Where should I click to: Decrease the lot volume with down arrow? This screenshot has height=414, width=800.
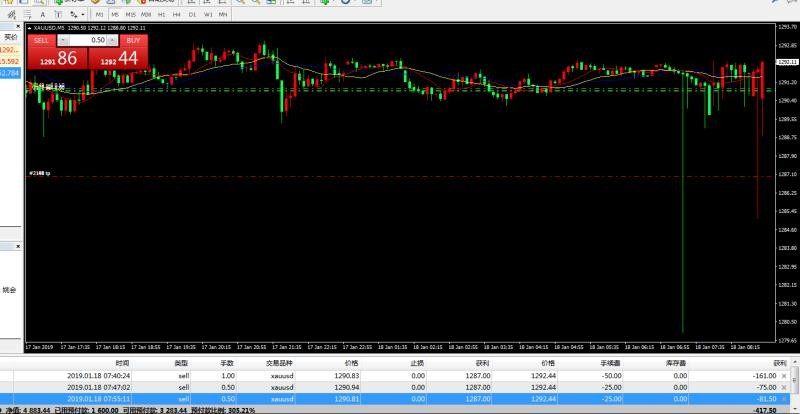(x=62, y=40)
